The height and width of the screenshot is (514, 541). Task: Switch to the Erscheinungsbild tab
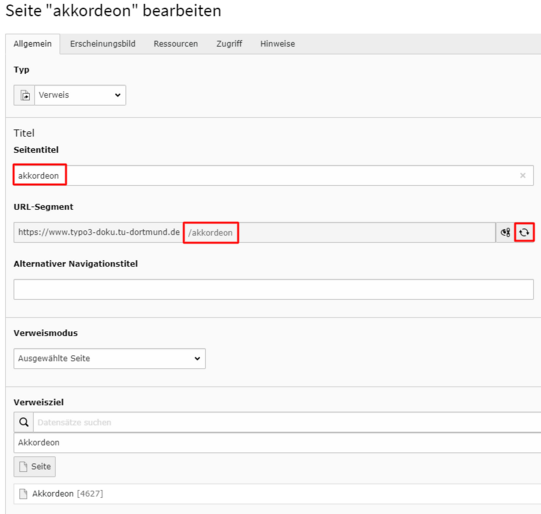(102, 44)
